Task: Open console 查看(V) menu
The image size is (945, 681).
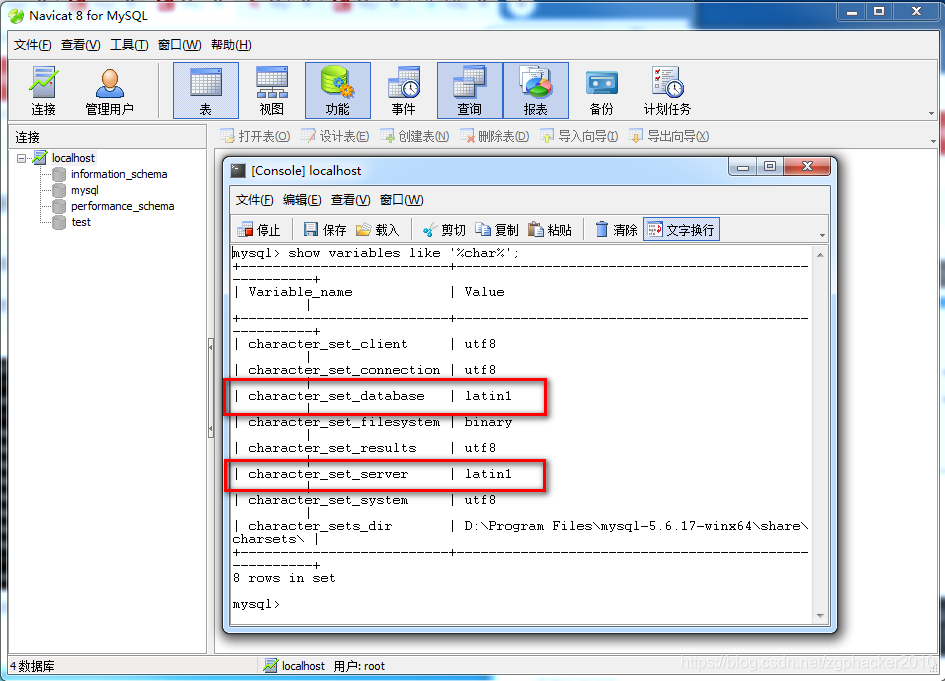Action: (x=350, y=199)
